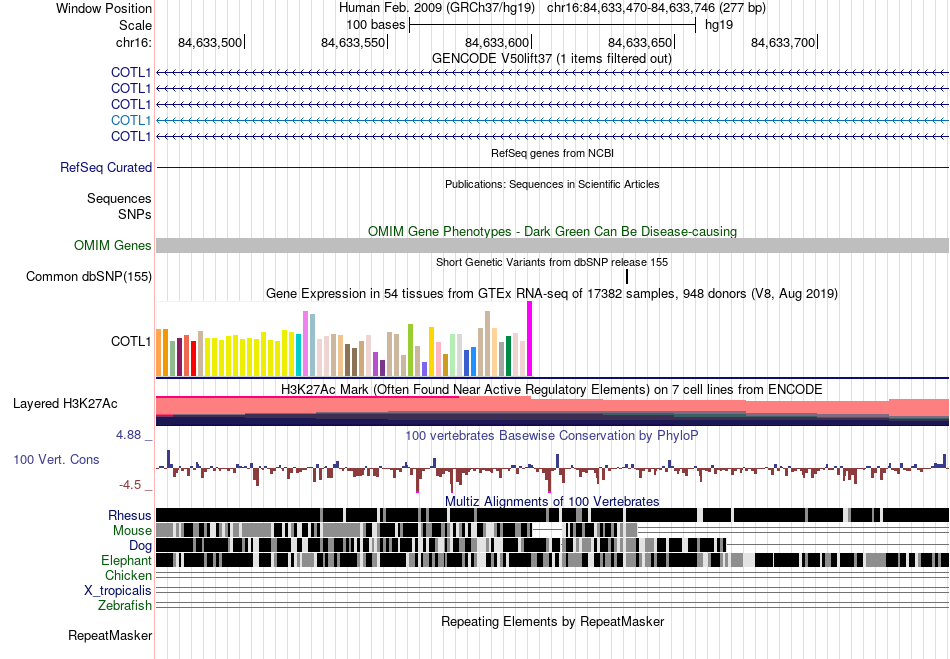This screenshot has height=659, width=950.
Task: Click the Elephant species label
Action: click(x=126, y=560)
